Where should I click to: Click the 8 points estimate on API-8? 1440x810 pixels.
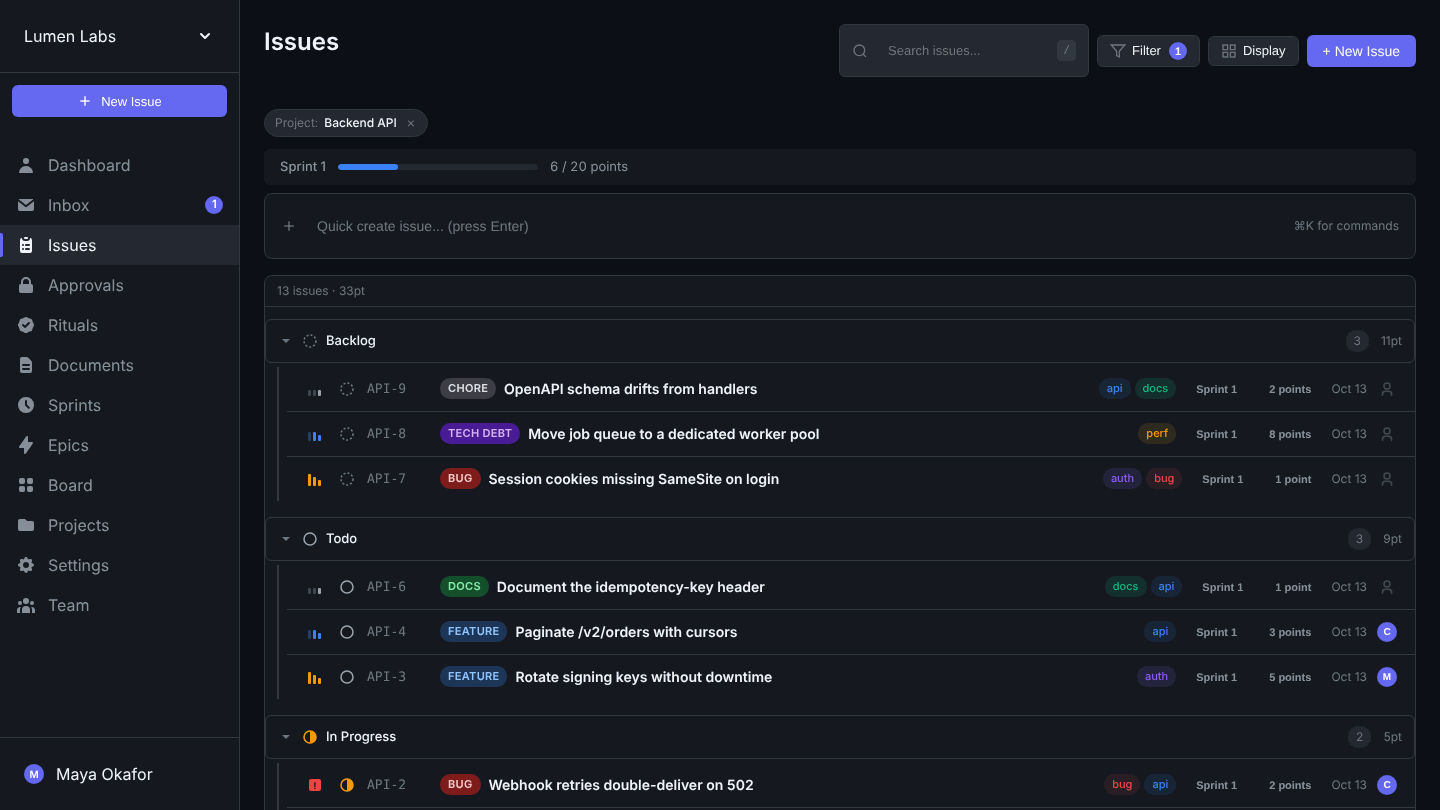(1290, 434)
